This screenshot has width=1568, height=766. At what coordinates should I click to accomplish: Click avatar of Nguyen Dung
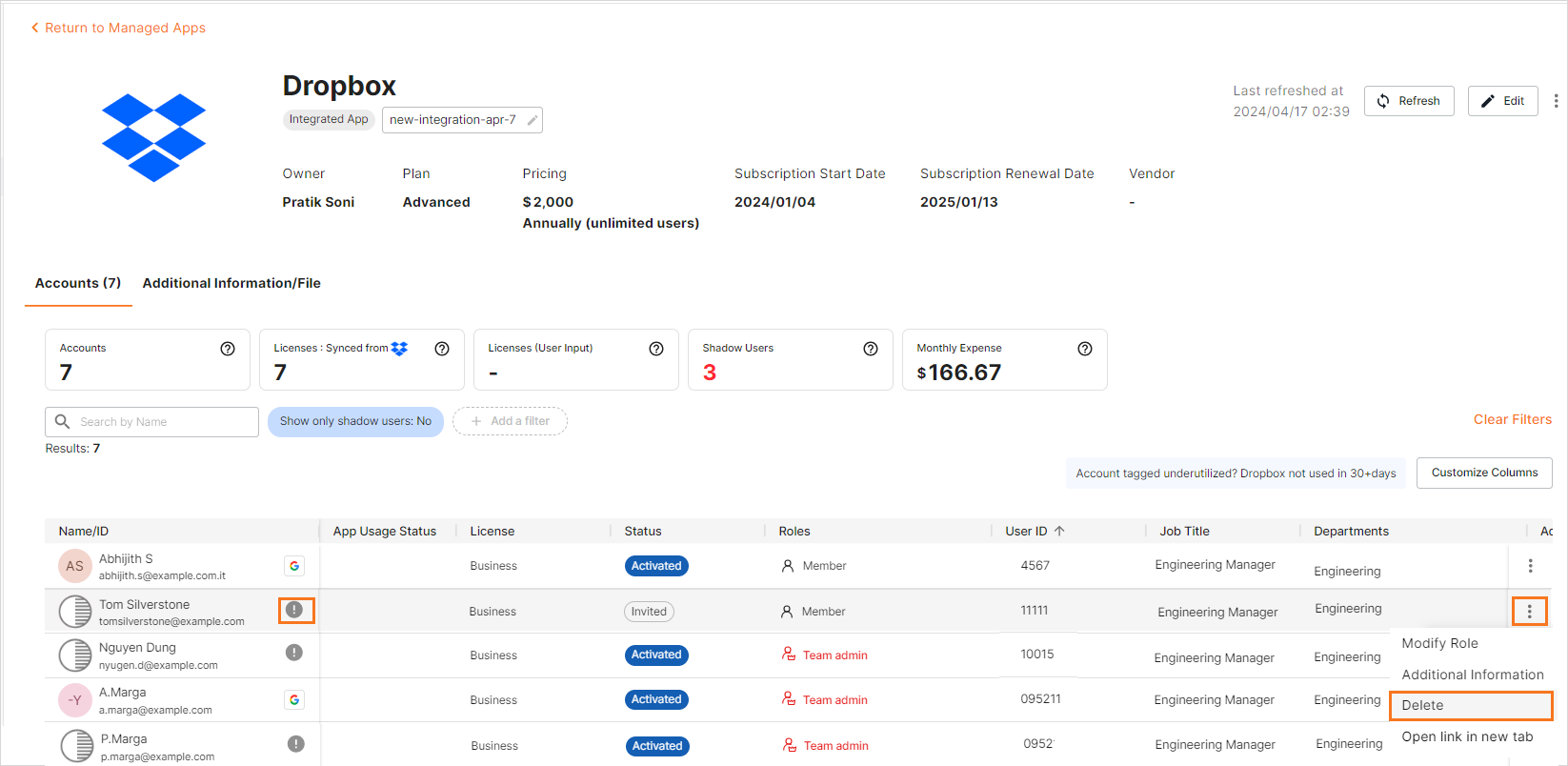(75, 655)
